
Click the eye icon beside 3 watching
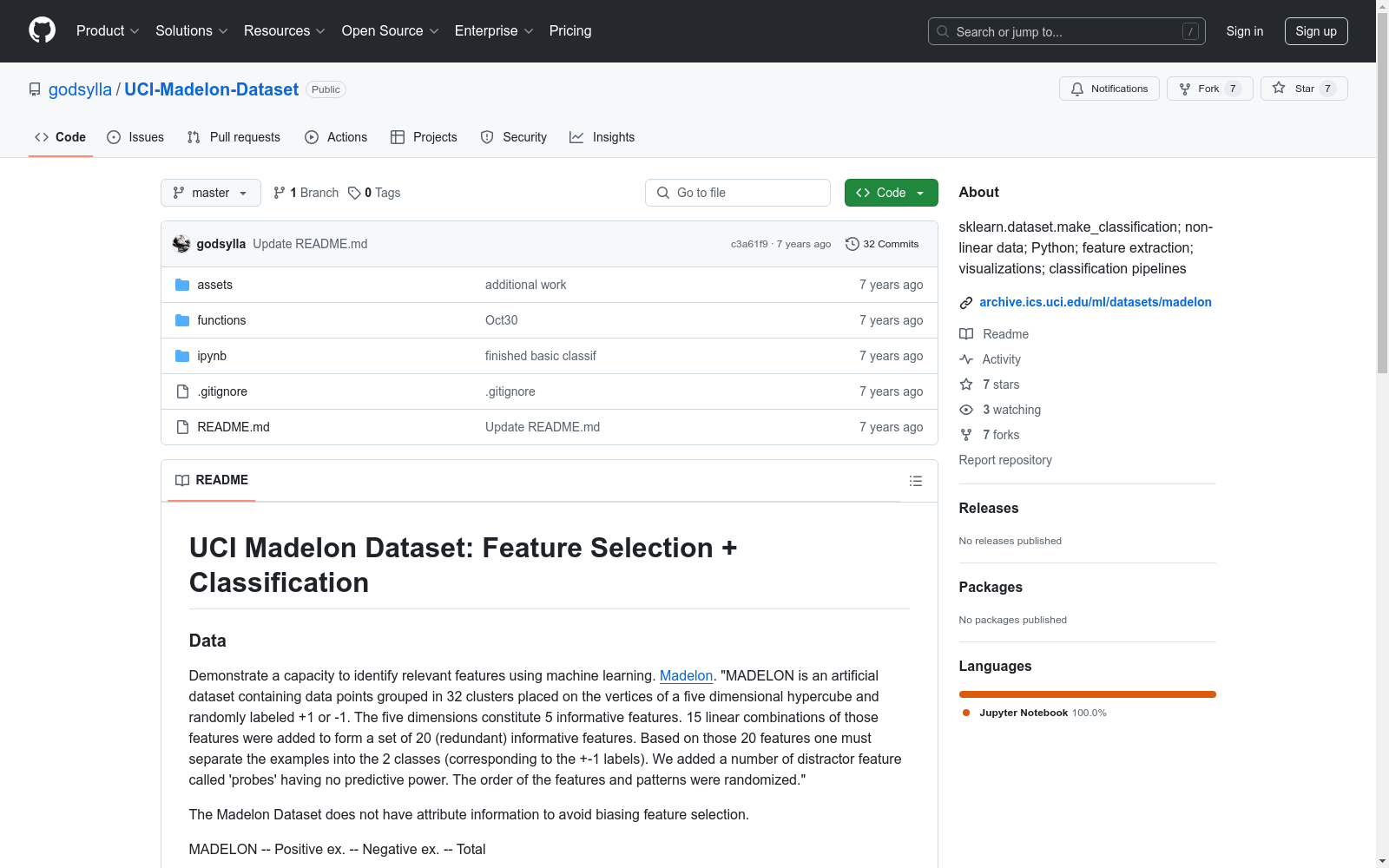[x=966, y=410]
